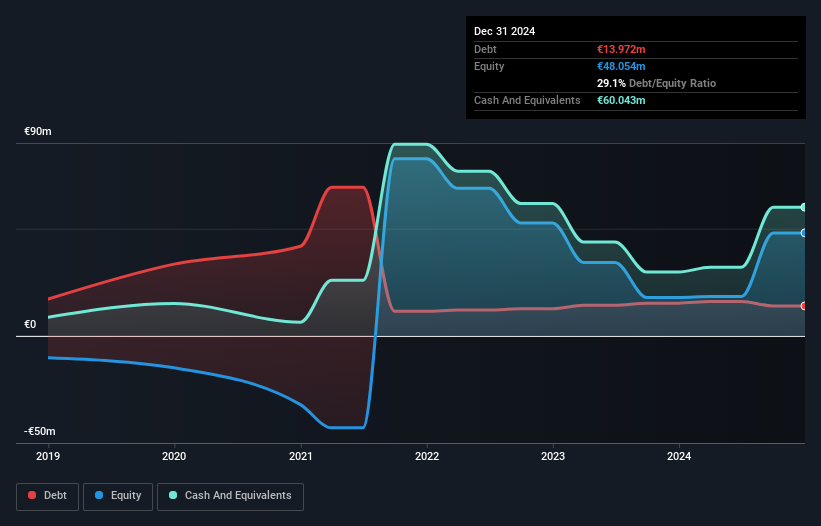Click the Debt row label in tooltip
The image size is (821, 526).
click(485, 49)
